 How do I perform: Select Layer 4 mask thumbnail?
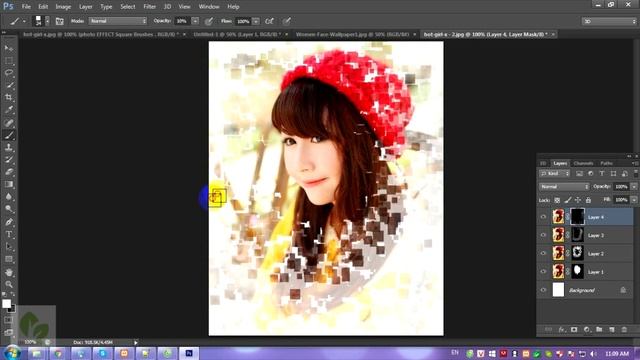[x=577, y=217]
